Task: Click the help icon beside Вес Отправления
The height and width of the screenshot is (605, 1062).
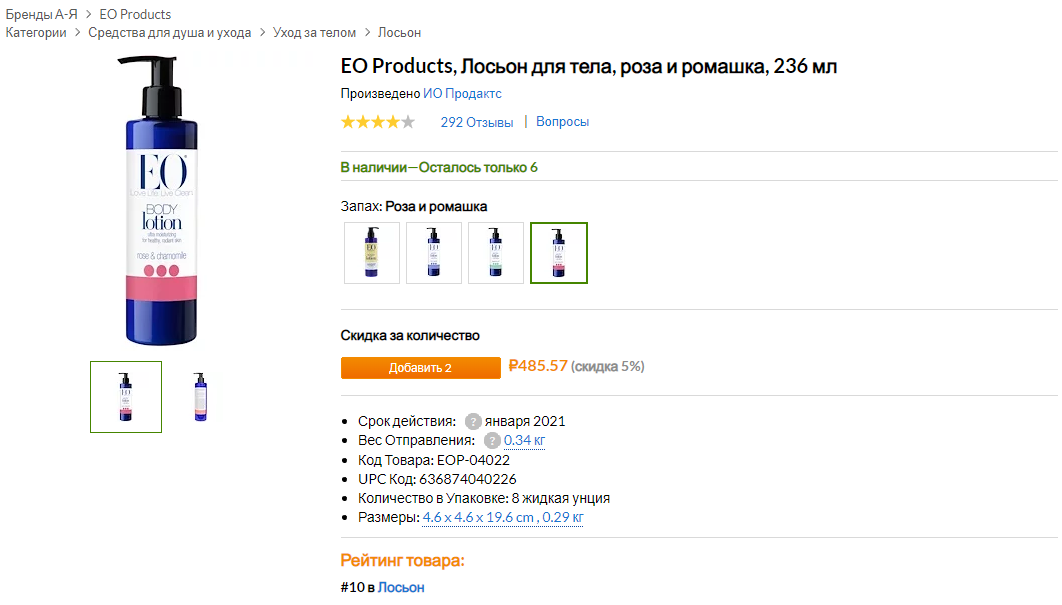Action: click(x=492, y=440)
